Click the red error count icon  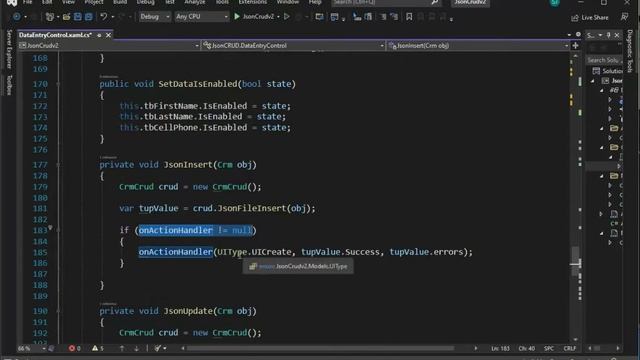(x=72, y=348)
